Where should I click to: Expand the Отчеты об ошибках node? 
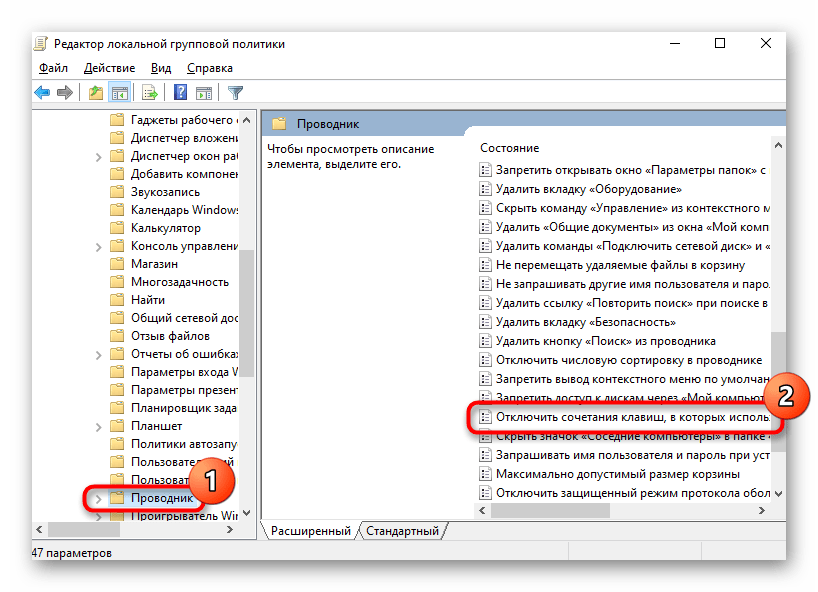[98, 354]
